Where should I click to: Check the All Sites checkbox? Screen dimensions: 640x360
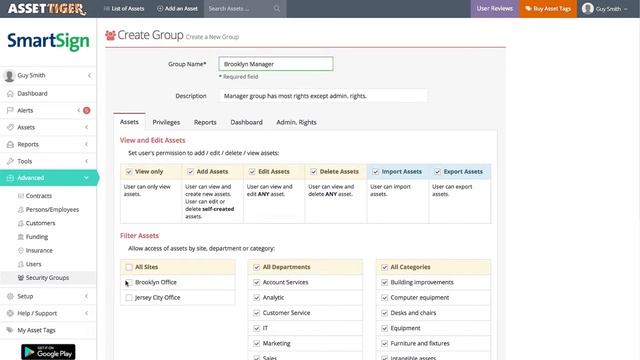(x=129, y=267)
